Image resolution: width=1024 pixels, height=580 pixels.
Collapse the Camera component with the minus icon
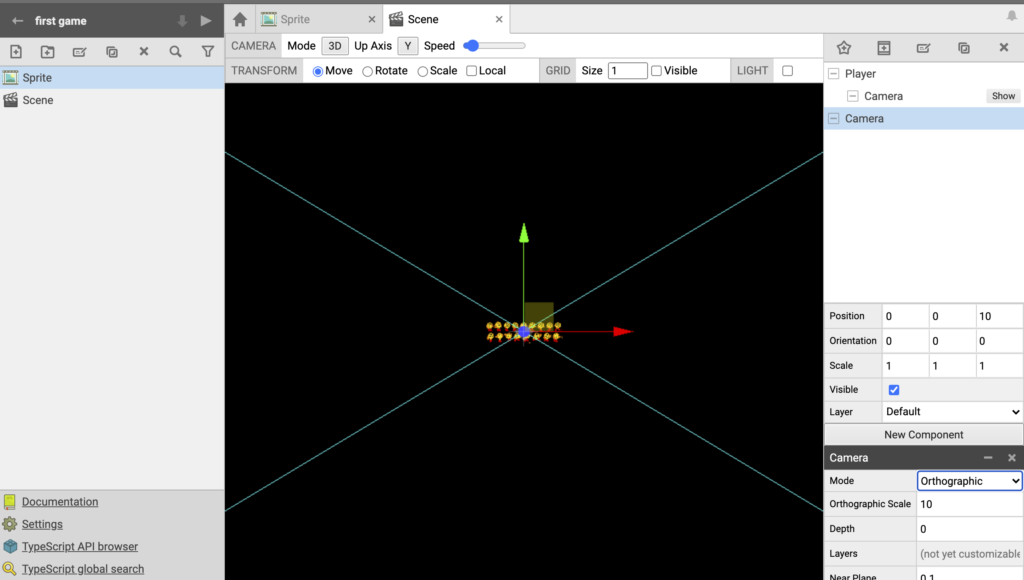[x=988, y=458]
